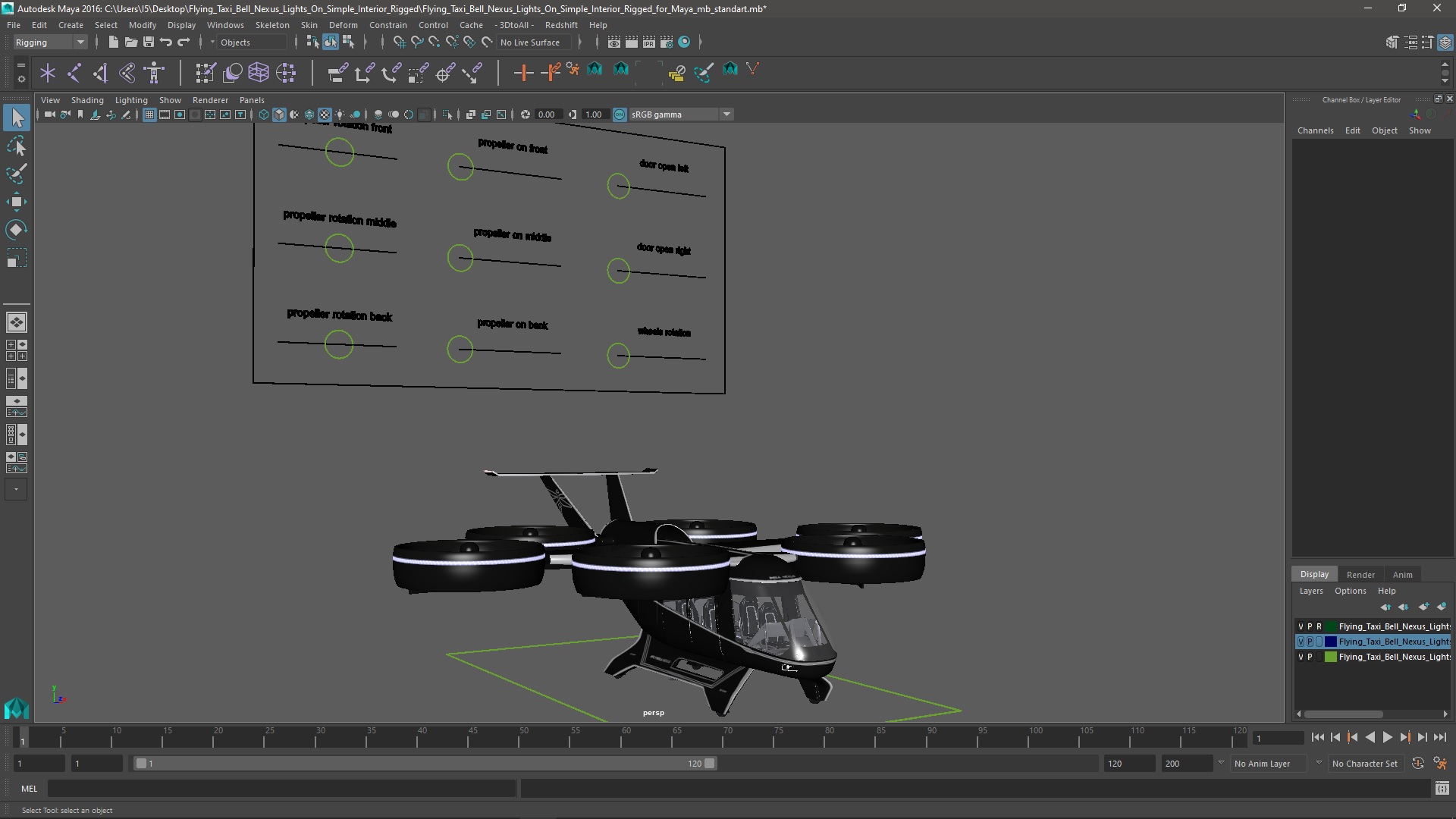Open the Channels menu in Channel Box

coord(1315,130)
